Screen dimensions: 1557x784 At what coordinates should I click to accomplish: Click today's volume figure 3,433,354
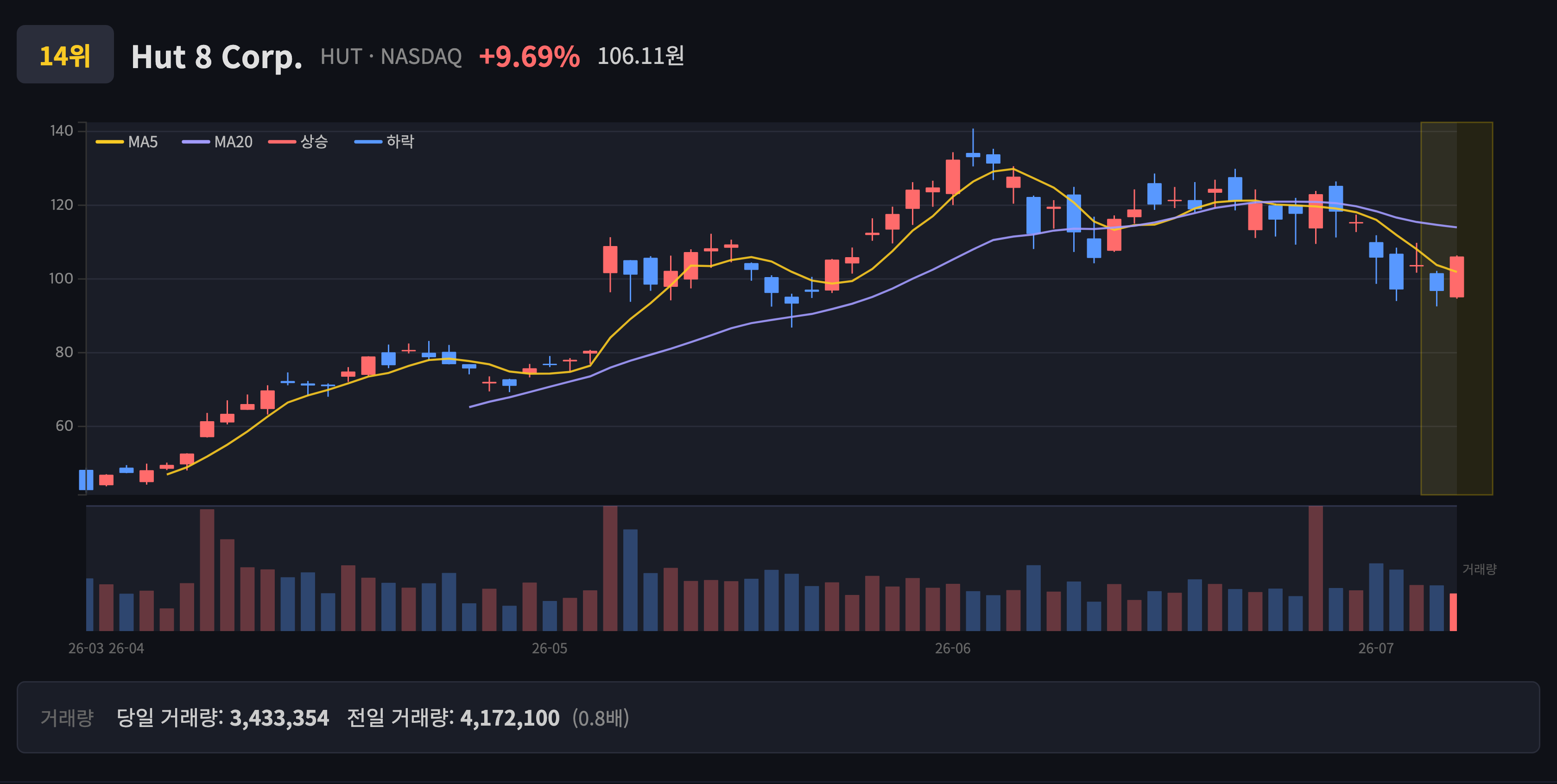point(279,717)
